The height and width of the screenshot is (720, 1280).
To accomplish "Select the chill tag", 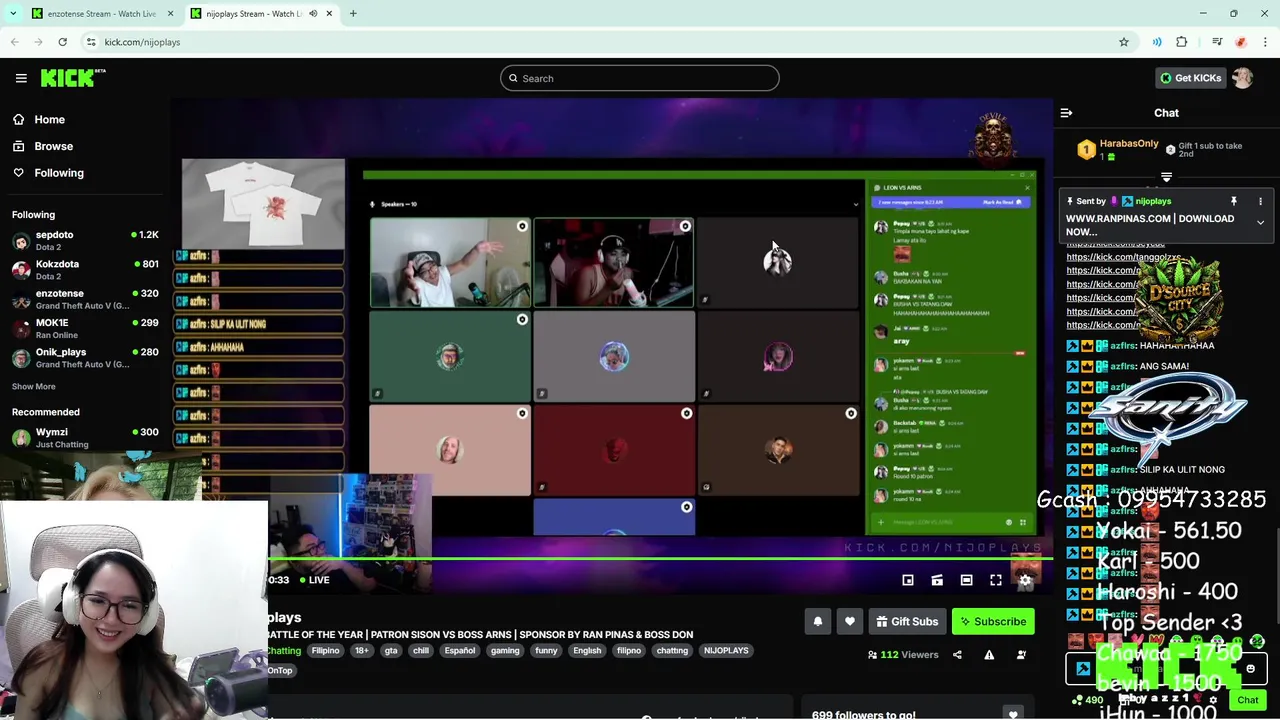I will [x=421, y=651].
